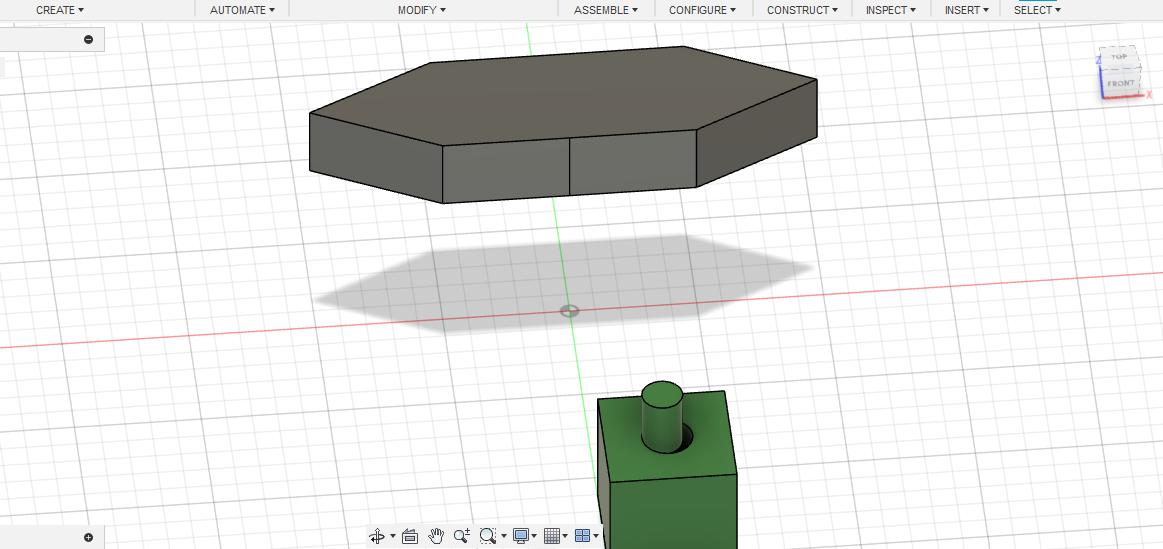The width and height of the screenshot is (1163, 549).
Task: Click the FRONT face of the ViewCube
Action: [x=1120, y=84]
